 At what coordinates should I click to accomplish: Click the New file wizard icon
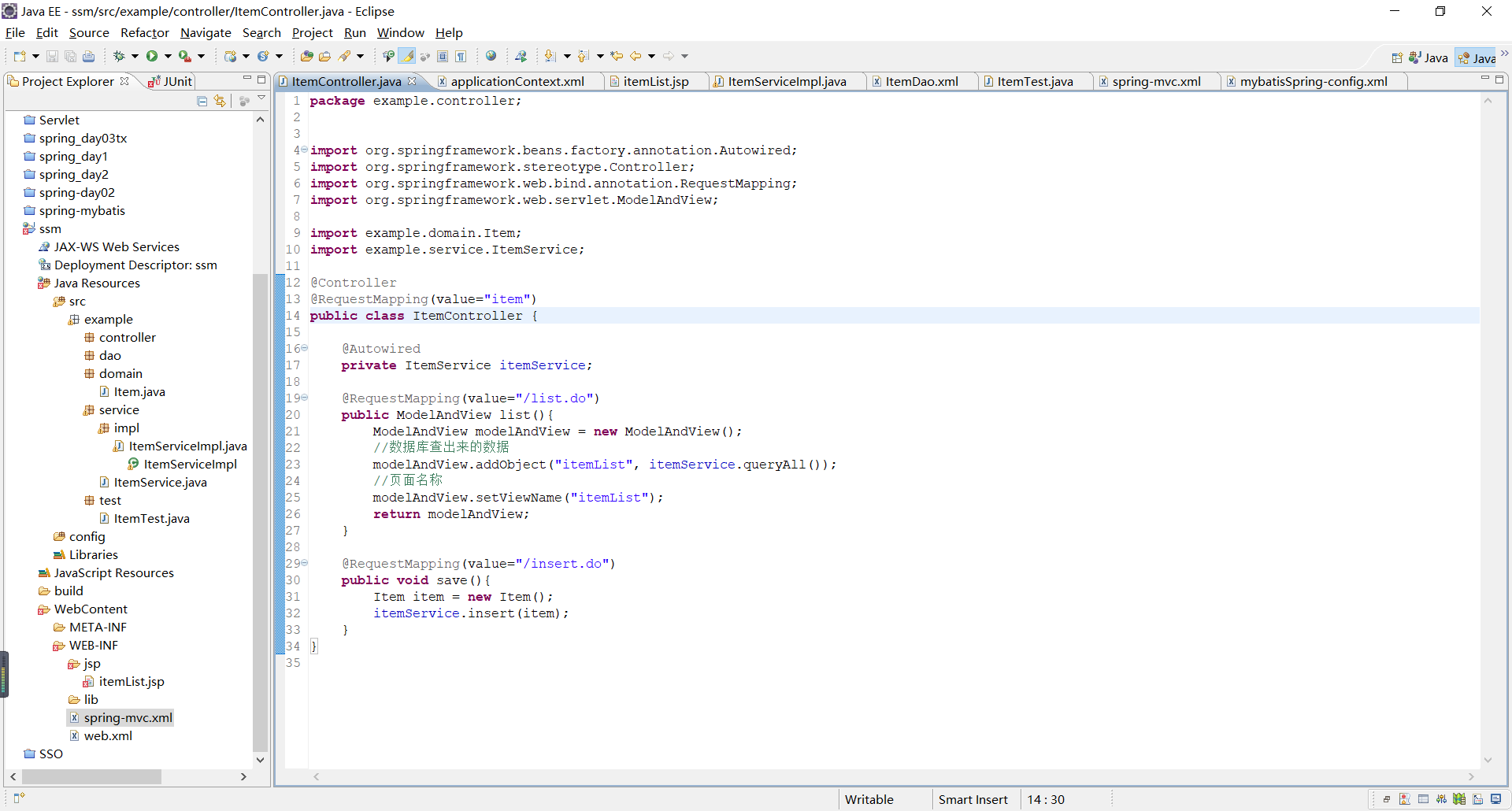pyautogui.click(x=20, y=56)
